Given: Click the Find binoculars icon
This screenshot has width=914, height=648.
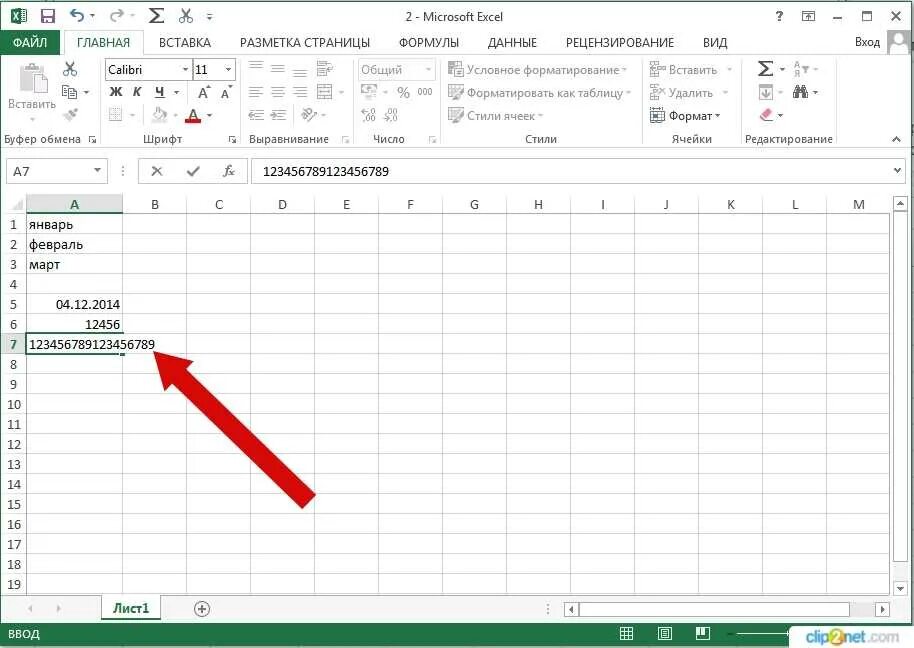Looking at the screenshot, I should tap(800, 91).
